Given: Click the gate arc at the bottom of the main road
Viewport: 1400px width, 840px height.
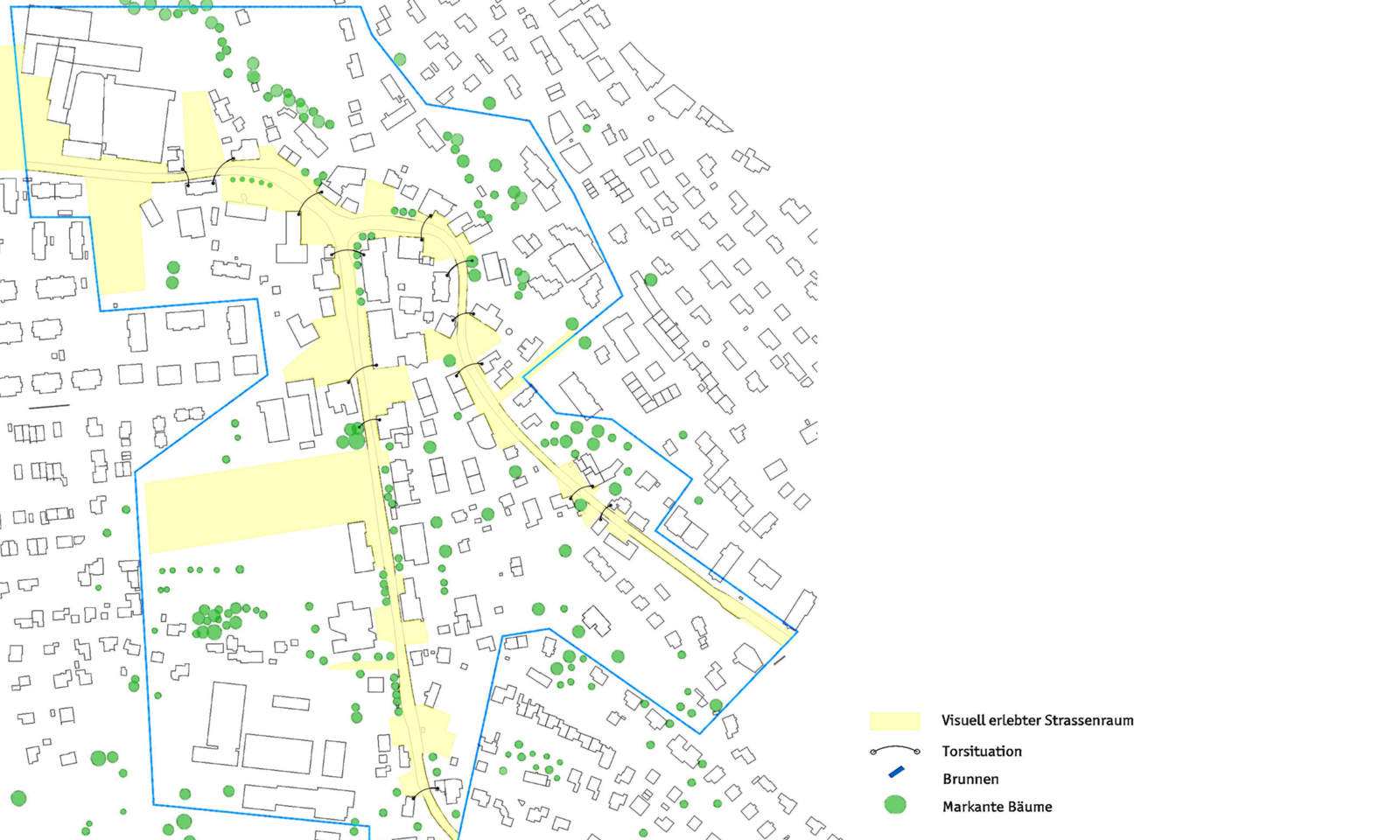Looking at the screenshot, I should tap(426, 791).
